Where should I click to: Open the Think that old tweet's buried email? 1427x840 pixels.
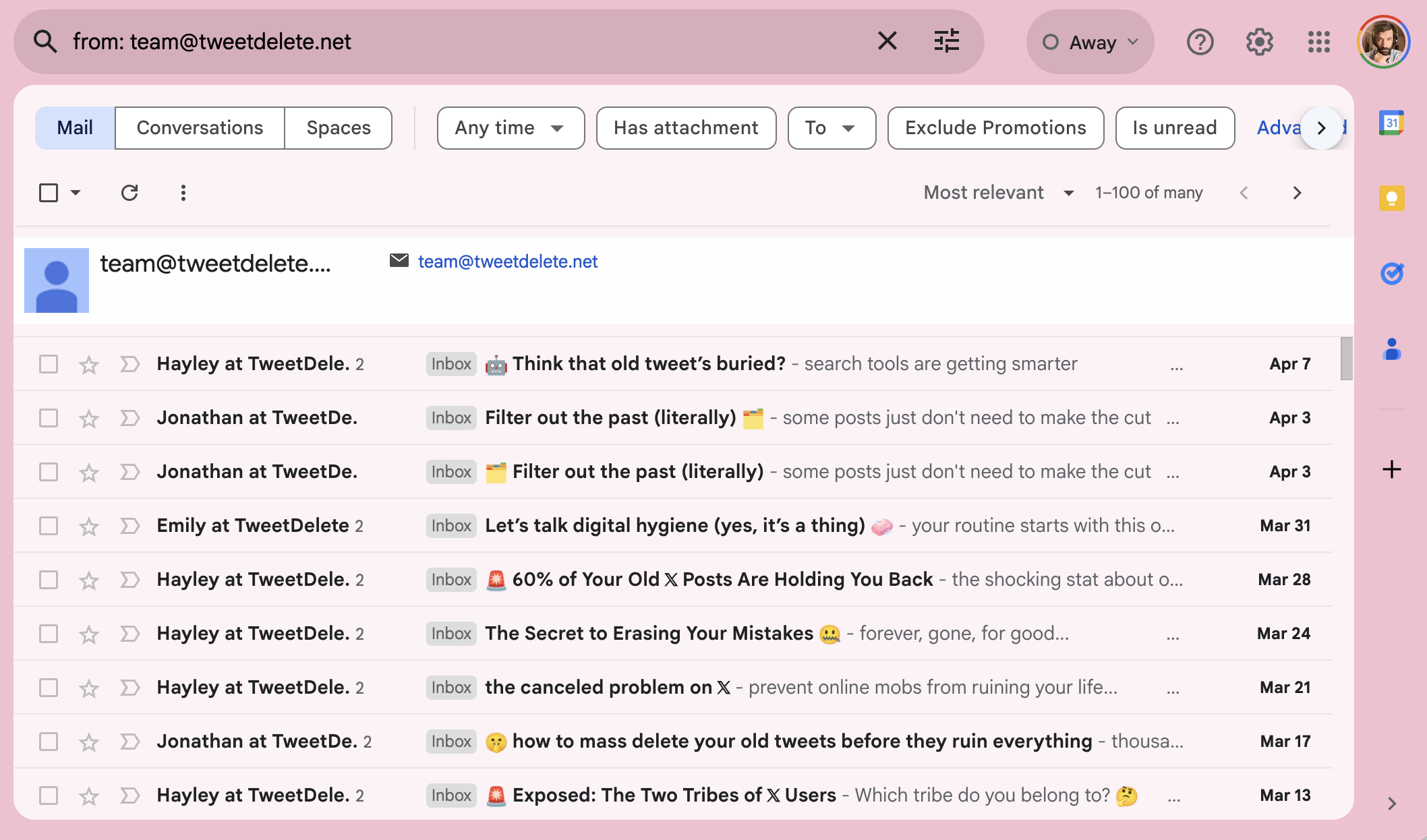coord(673,364)
